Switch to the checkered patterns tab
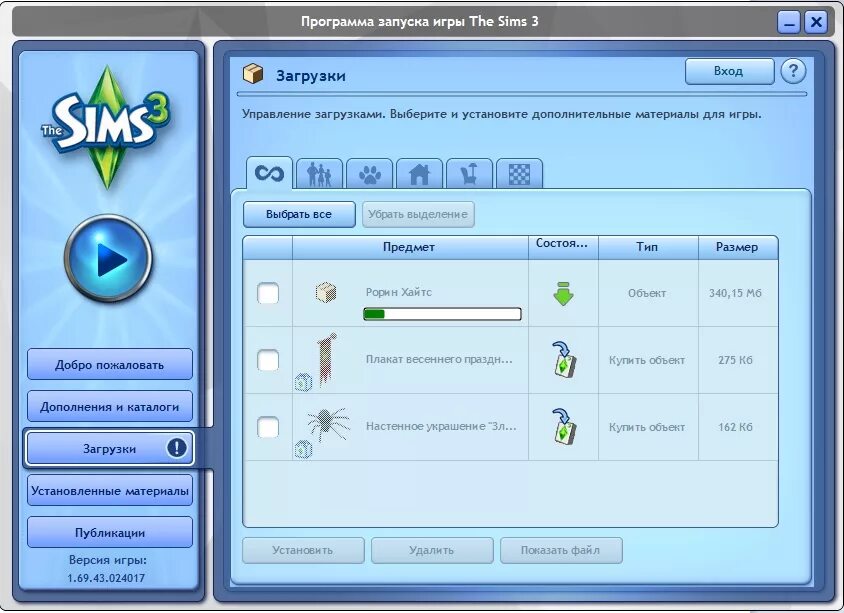This screenshot has width=844, height=613. pyautogui.click(x=519, y=174)
